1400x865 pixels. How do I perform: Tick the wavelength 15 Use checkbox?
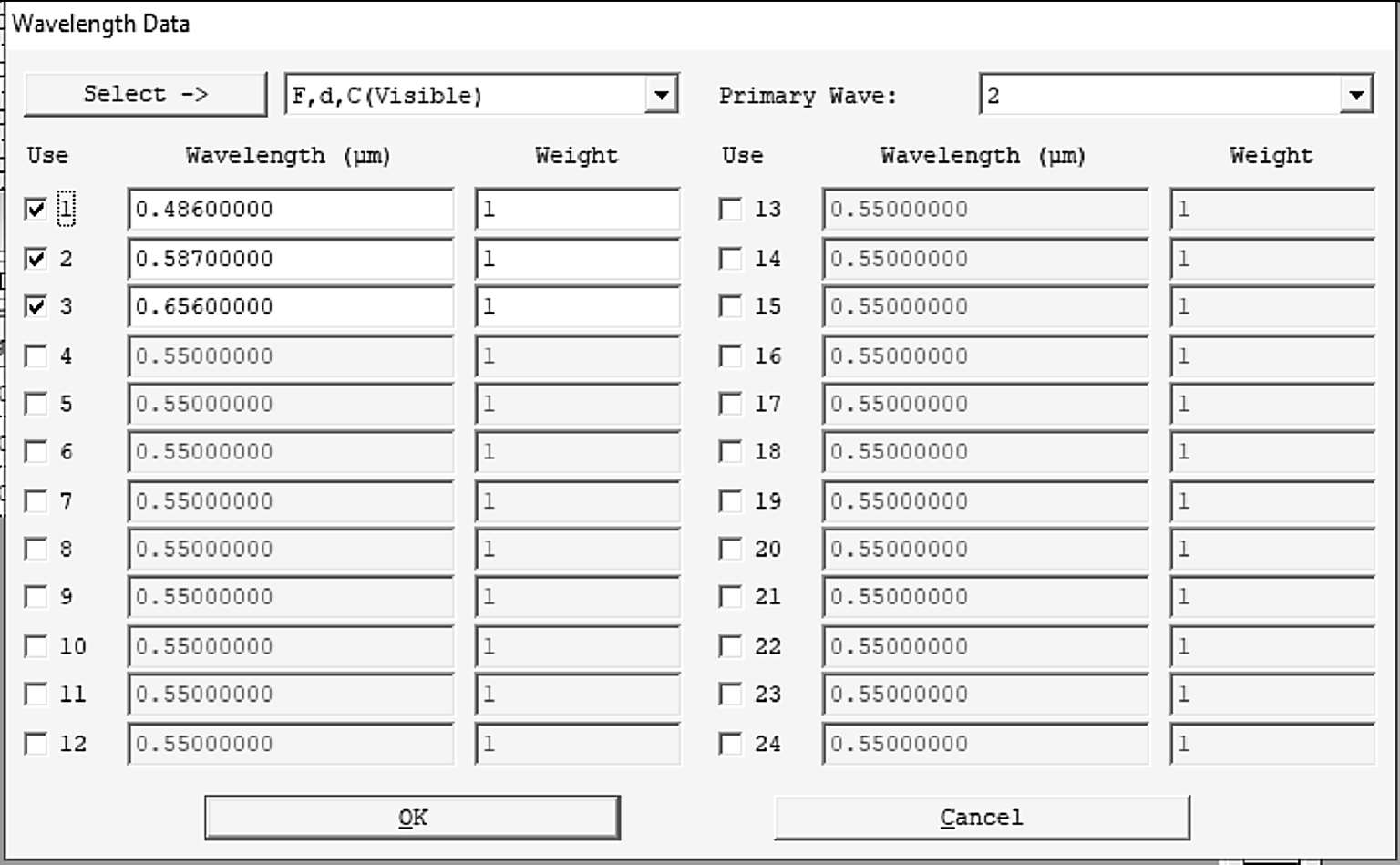(x=730, y=306)
